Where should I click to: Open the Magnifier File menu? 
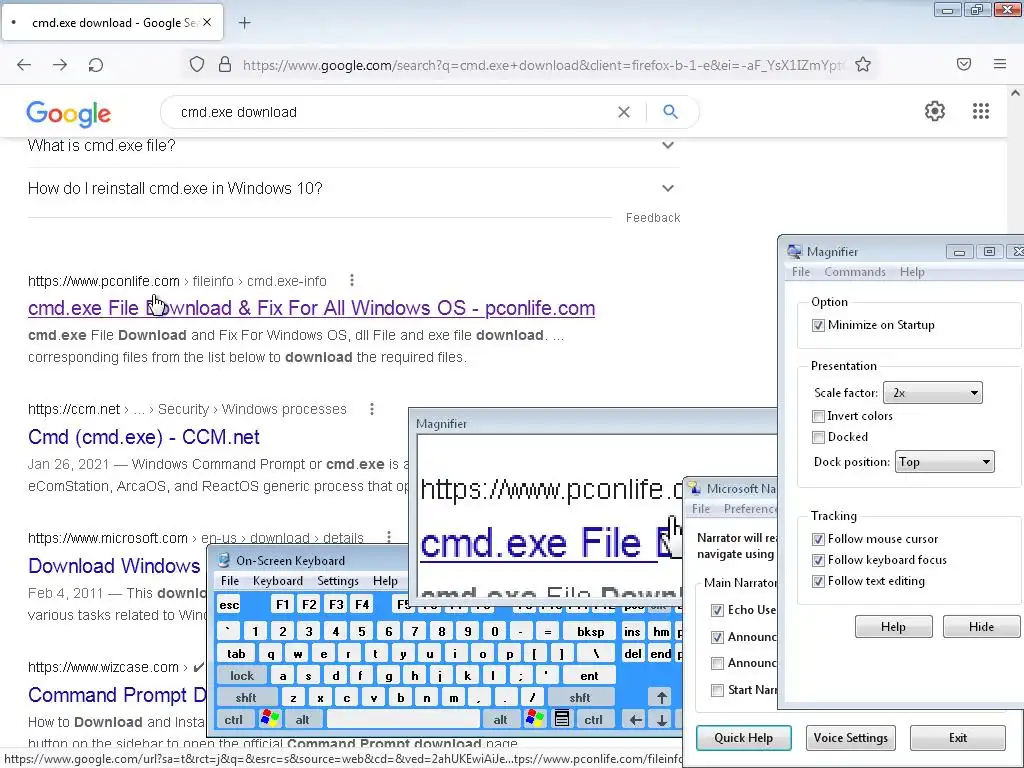801,272
